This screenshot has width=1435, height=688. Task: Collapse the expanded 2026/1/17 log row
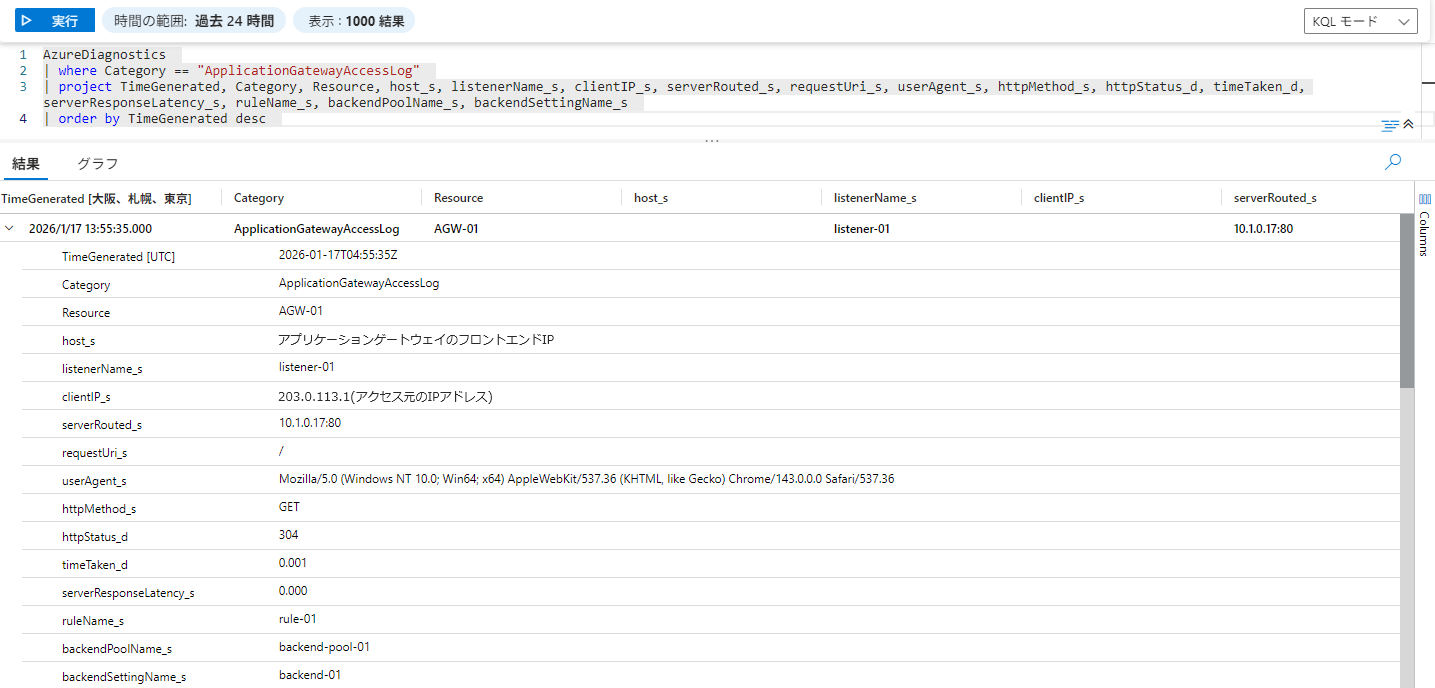pos(10,228)
